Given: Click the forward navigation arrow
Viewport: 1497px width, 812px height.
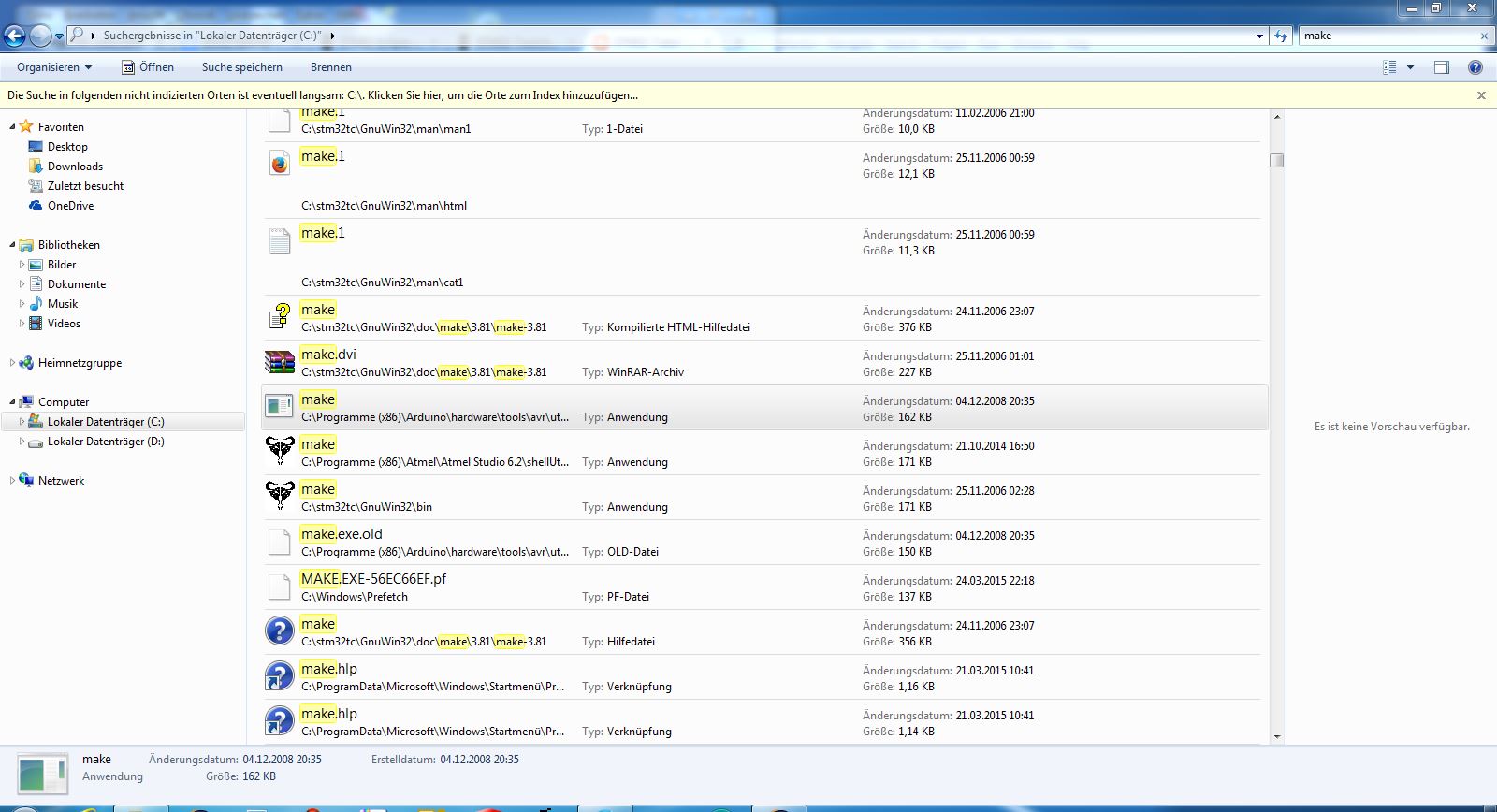Looking at the screenshot, I should click(x=40, y=36).
